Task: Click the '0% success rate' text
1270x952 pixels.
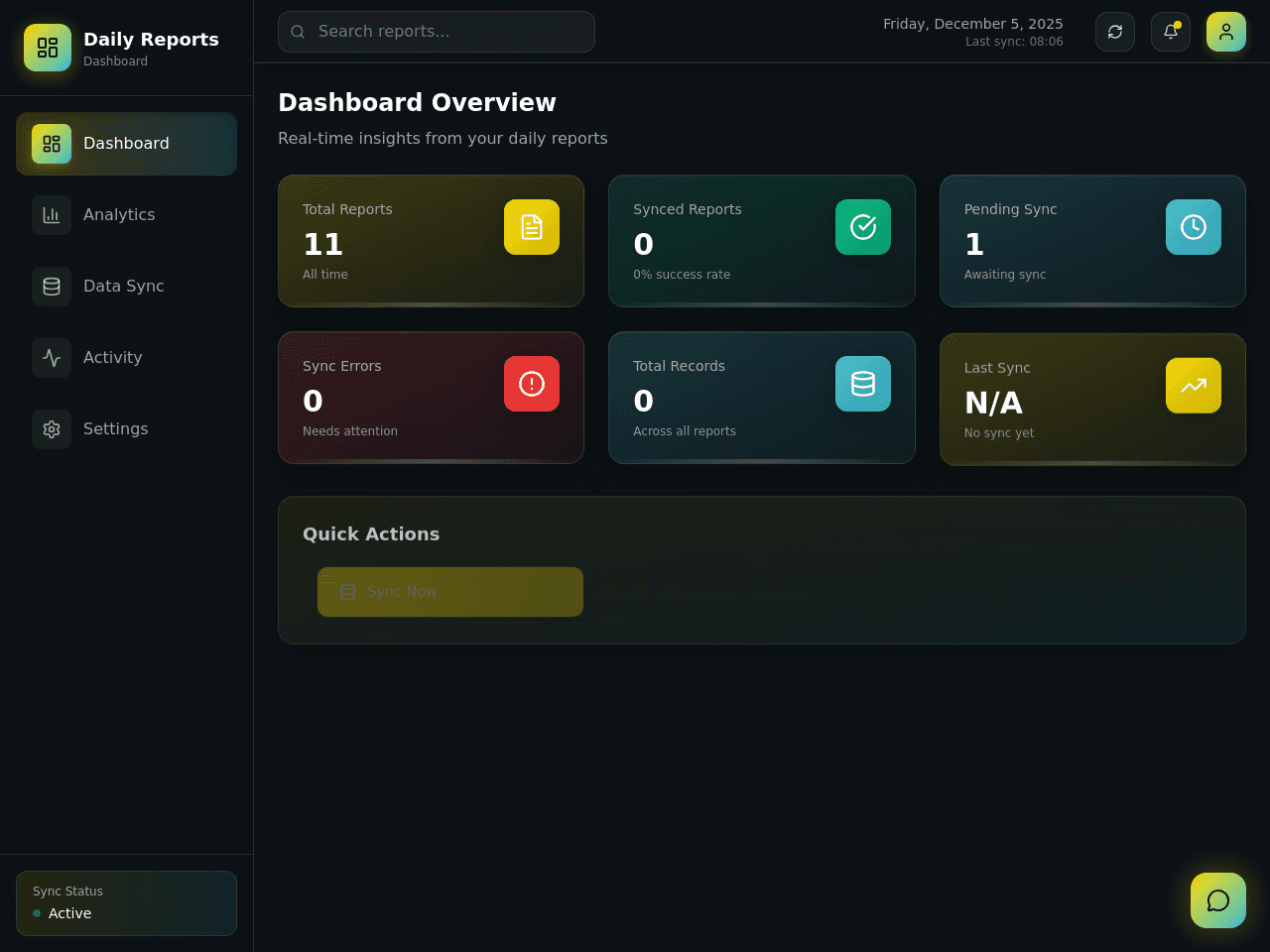Action: tap(682, 275)
